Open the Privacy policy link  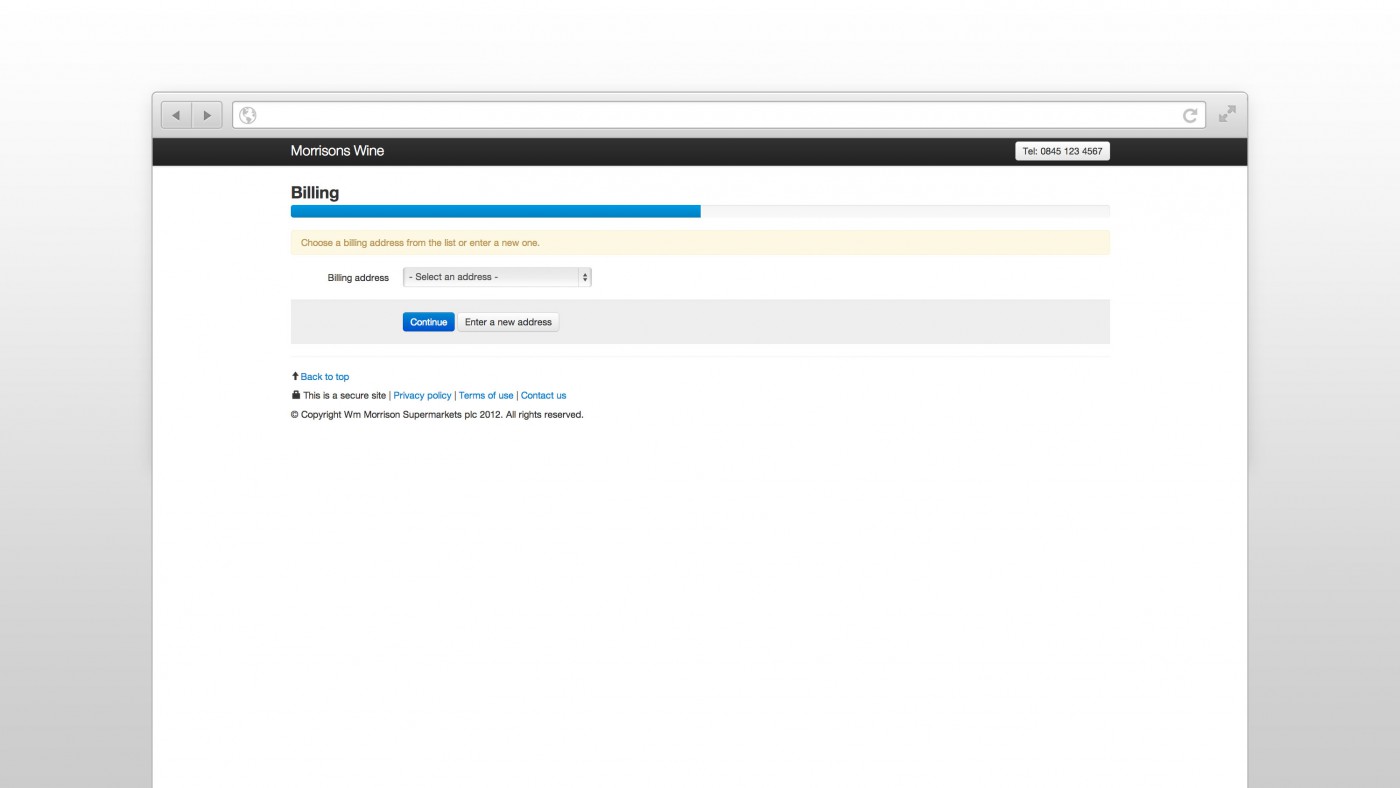(422, 395)
